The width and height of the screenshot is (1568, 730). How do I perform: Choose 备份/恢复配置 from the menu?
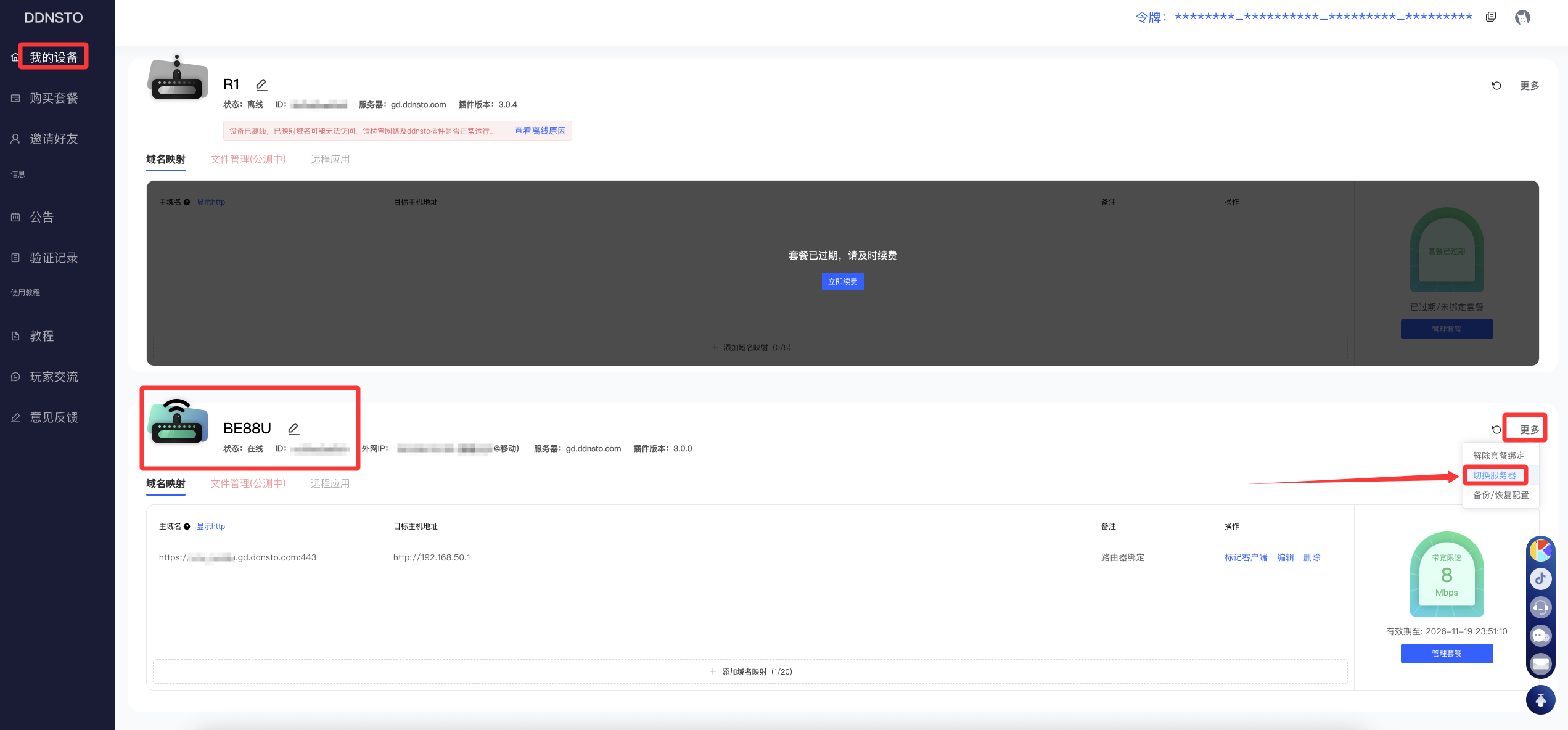[1501, 495]
